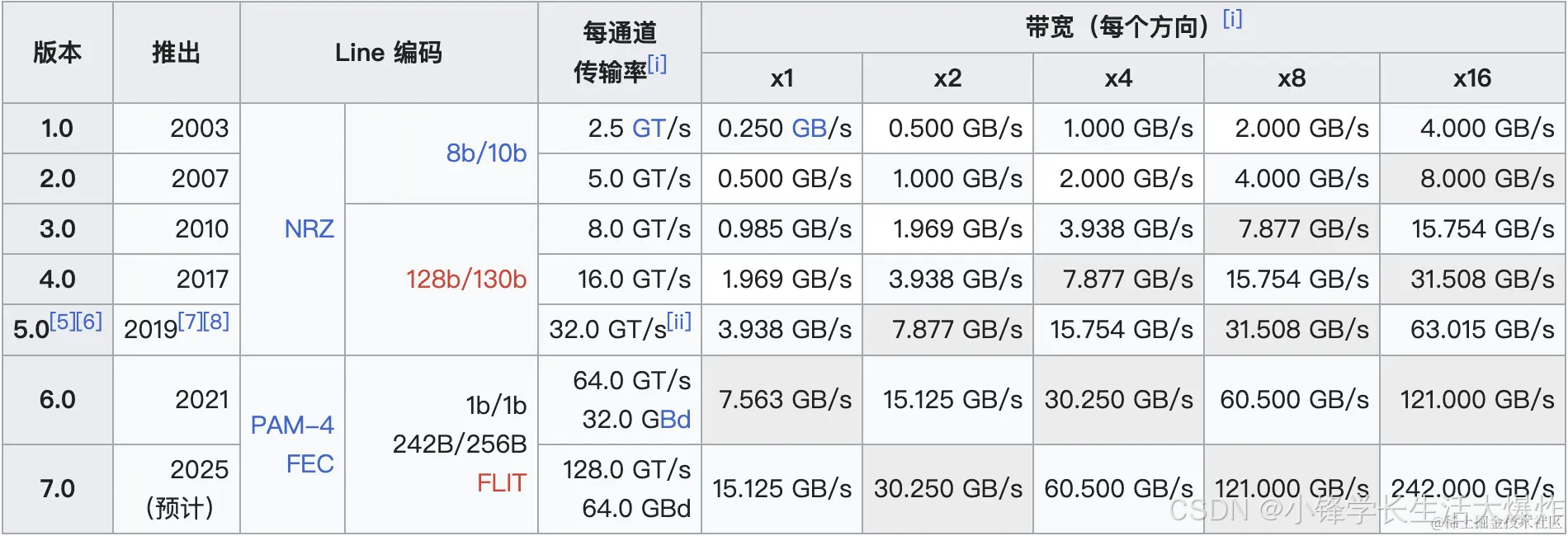Image resolution: width=1568 pixels, height=536 pixels.
Task: Open the 8b/10b encoding link
Action: 486,153
